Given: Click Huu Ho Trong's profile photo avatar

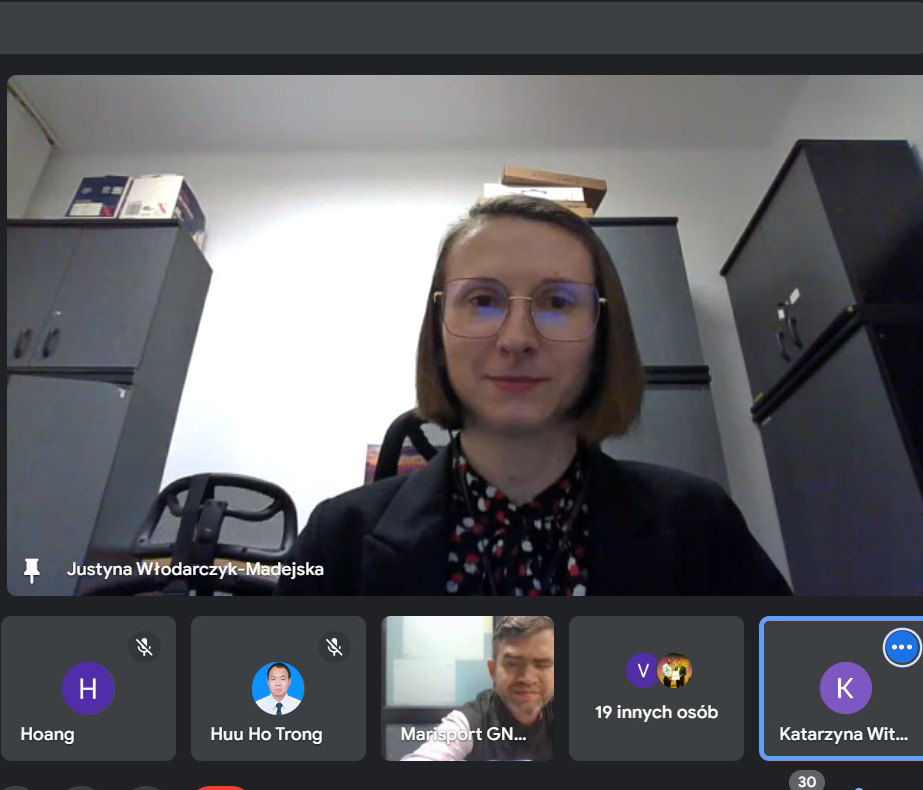Looking at the screenshot, I should [278, 688].
